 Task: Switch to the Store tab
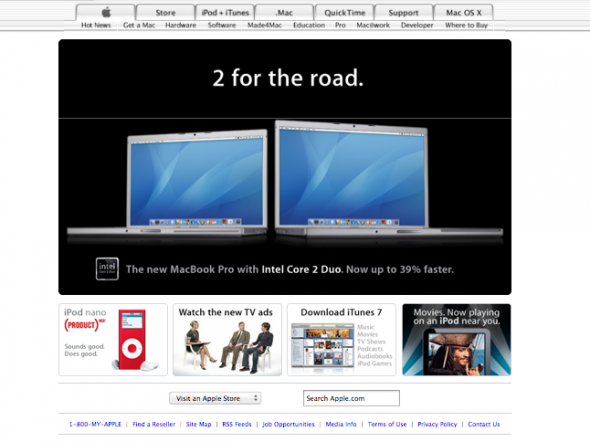point(165,12)
